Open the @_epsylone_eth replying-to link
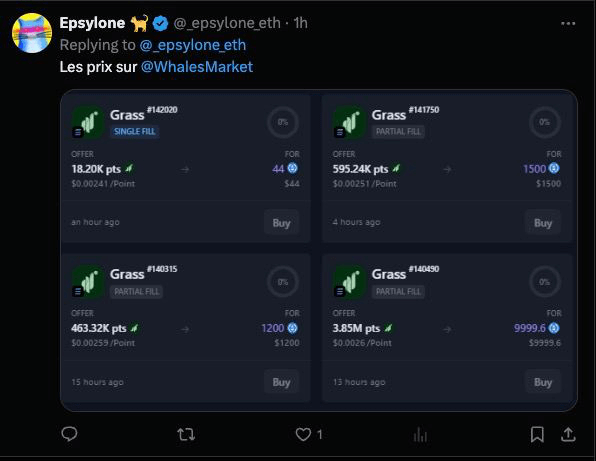 [193, 45]
